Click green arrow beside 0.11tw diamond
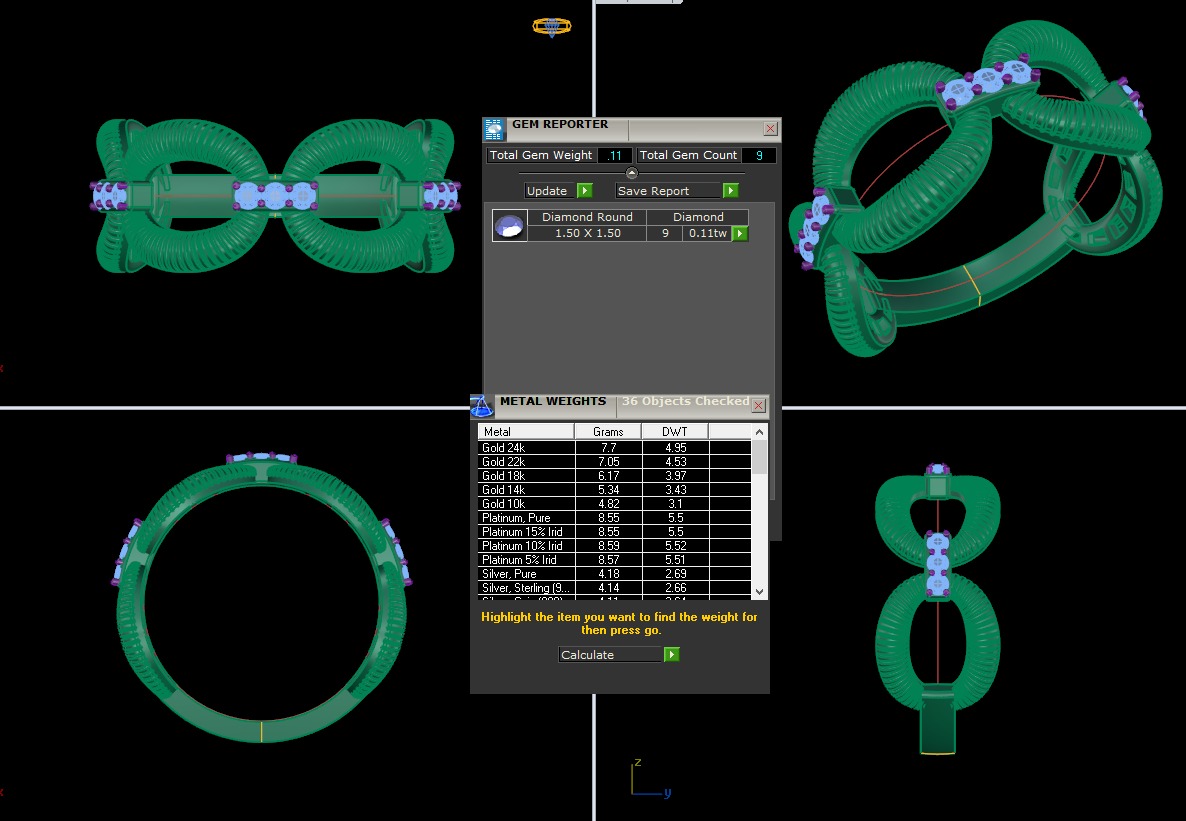Image resolution: width=1186 pixels, height=821 pixels. (740, 233)
